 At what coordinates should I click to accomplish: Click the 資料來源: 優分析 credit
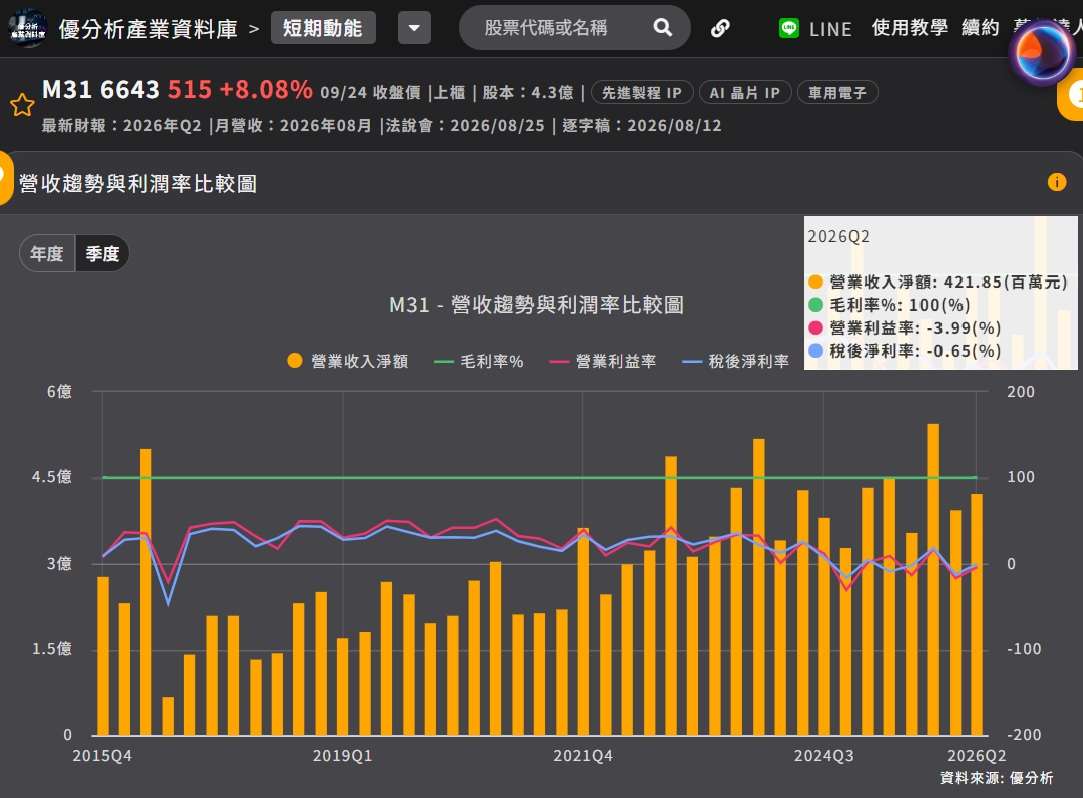coord(997,778)
